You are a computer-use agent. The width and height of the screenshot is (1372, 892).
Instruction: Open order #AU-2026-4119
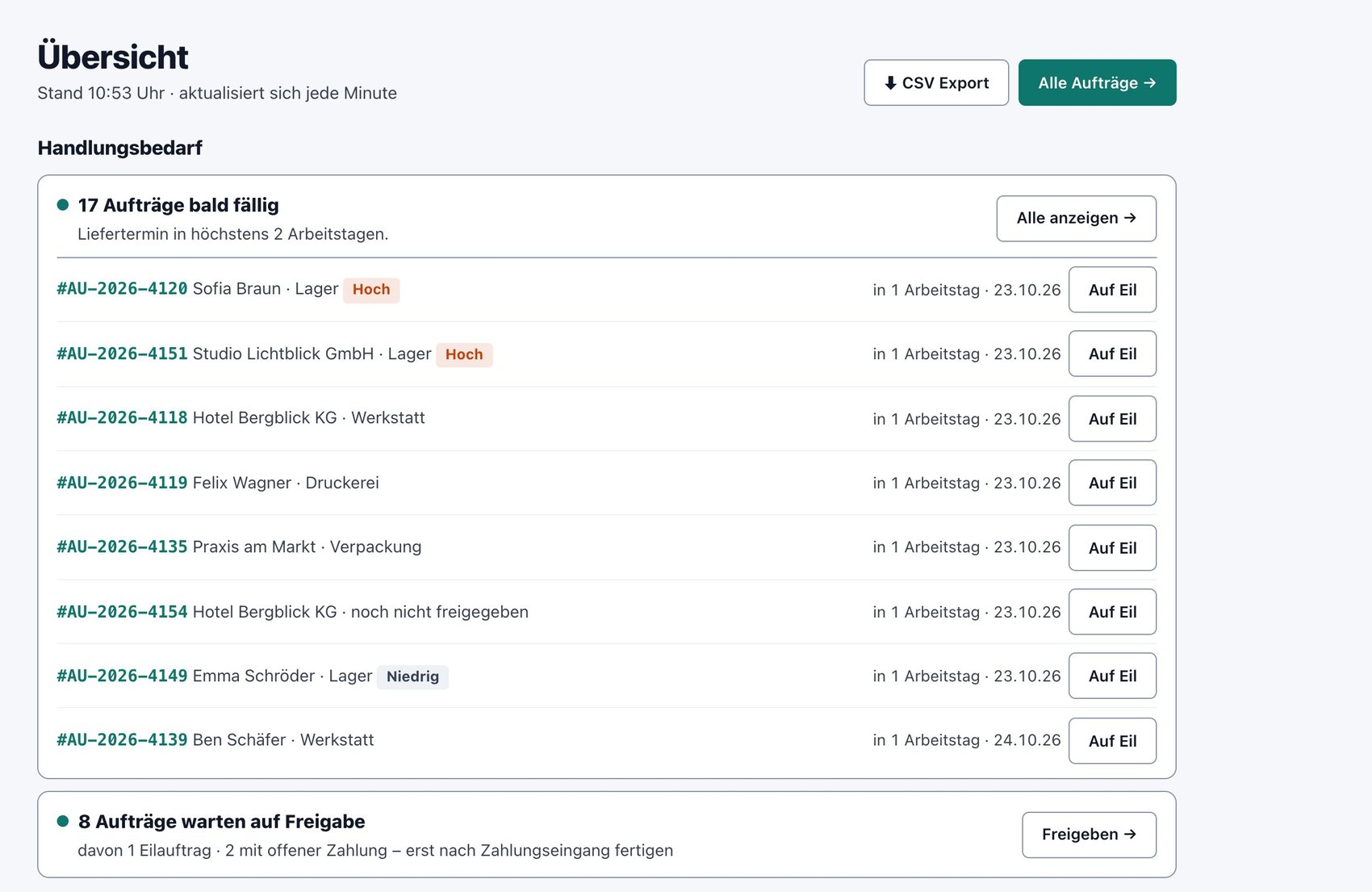point(122,483)
